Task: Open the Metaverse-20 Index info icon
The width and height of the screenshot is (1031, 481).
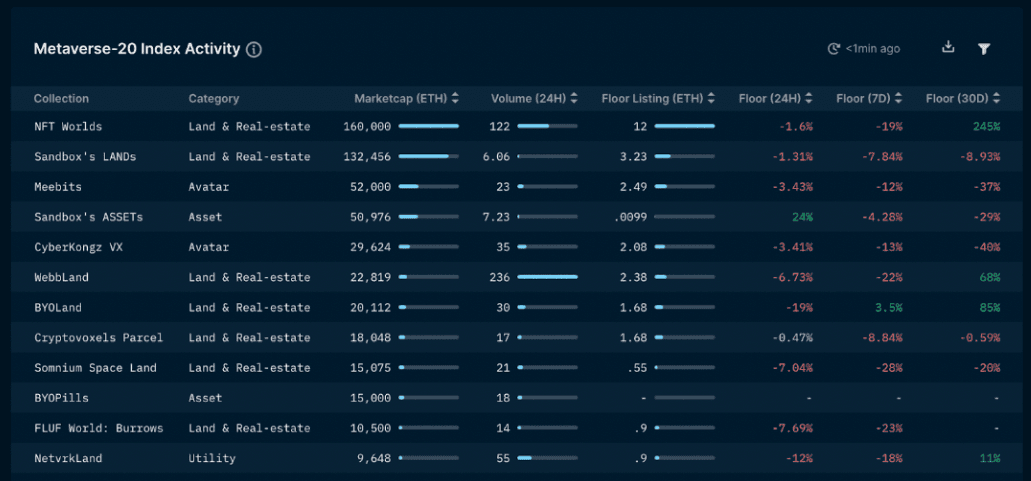Action: pos(254,49)
